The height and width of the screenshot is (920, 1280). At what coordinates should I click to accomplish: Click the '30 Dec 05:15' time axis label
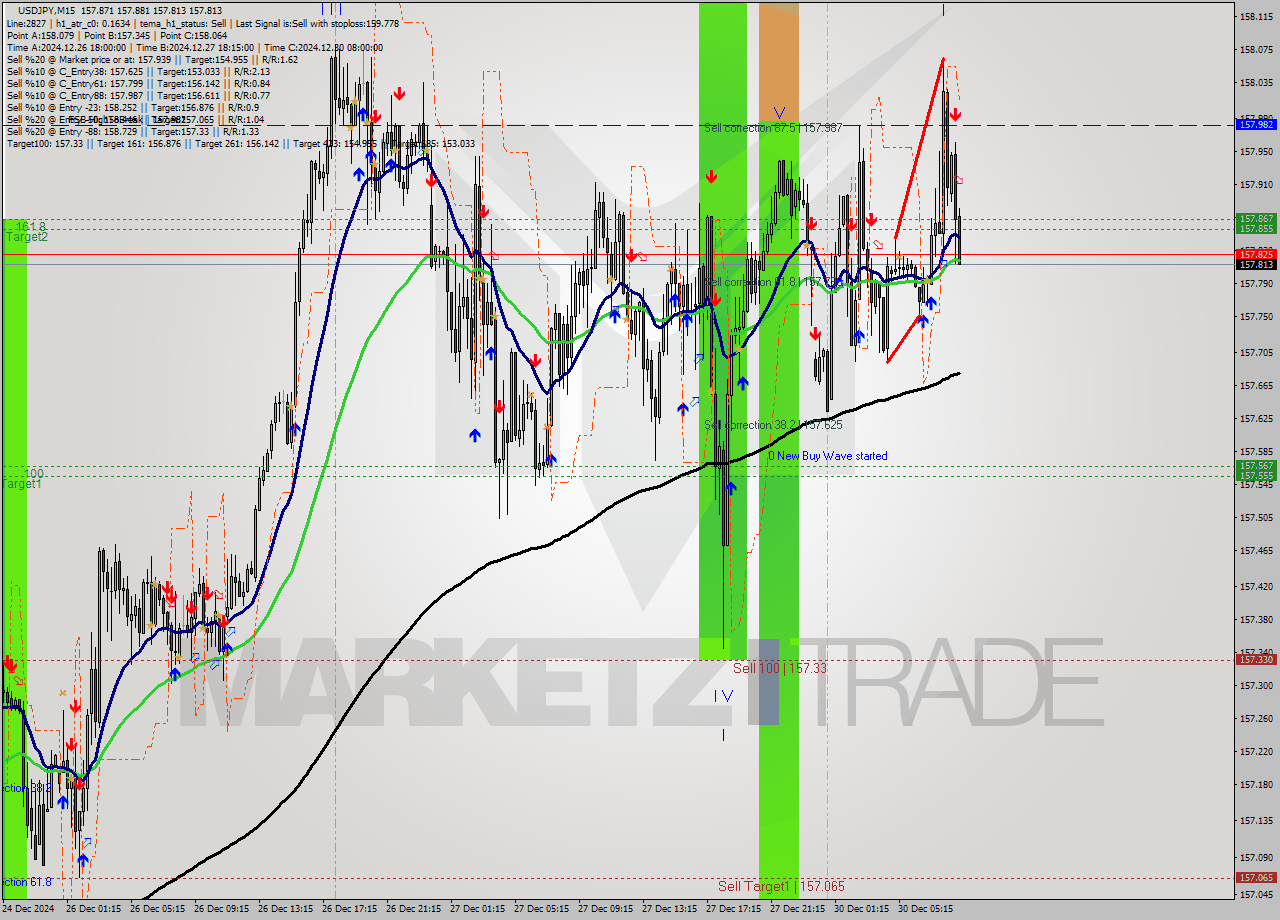pos(925,909)
